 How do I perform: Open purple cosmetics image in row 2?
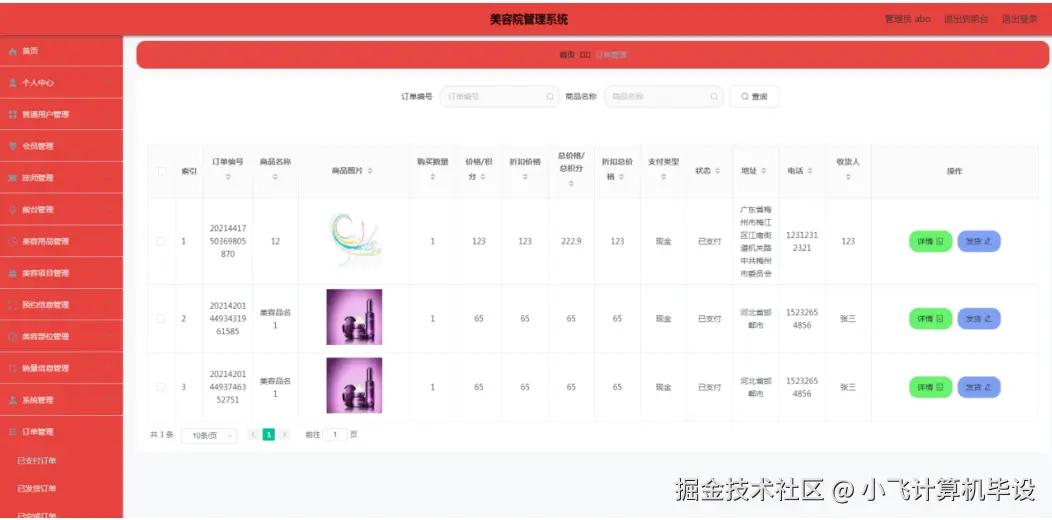click(x=354, y=317)
